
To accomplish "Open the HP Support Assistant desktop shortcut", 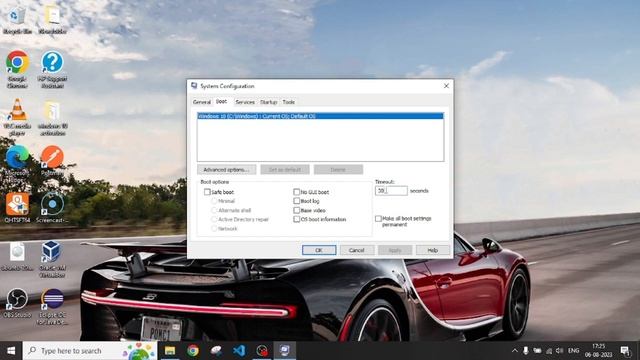I will click(52, 69).
